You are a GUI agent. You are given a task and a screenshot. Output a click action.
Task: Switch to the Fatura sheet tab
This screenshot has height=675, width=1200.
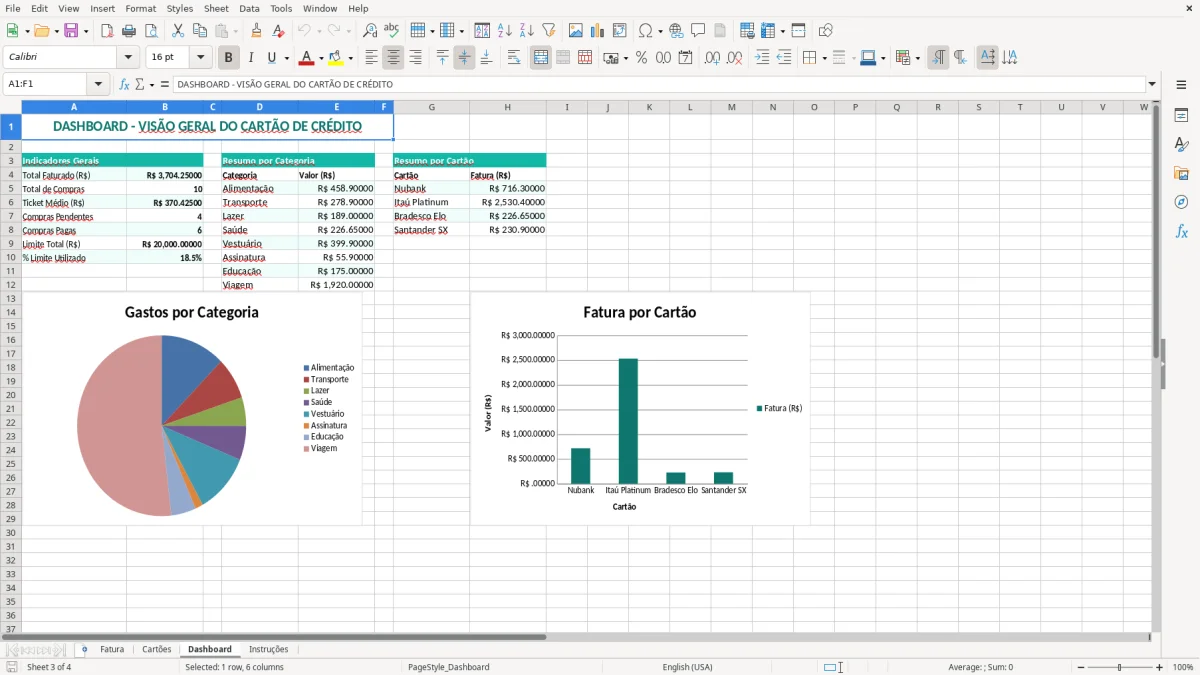point(112,649)
